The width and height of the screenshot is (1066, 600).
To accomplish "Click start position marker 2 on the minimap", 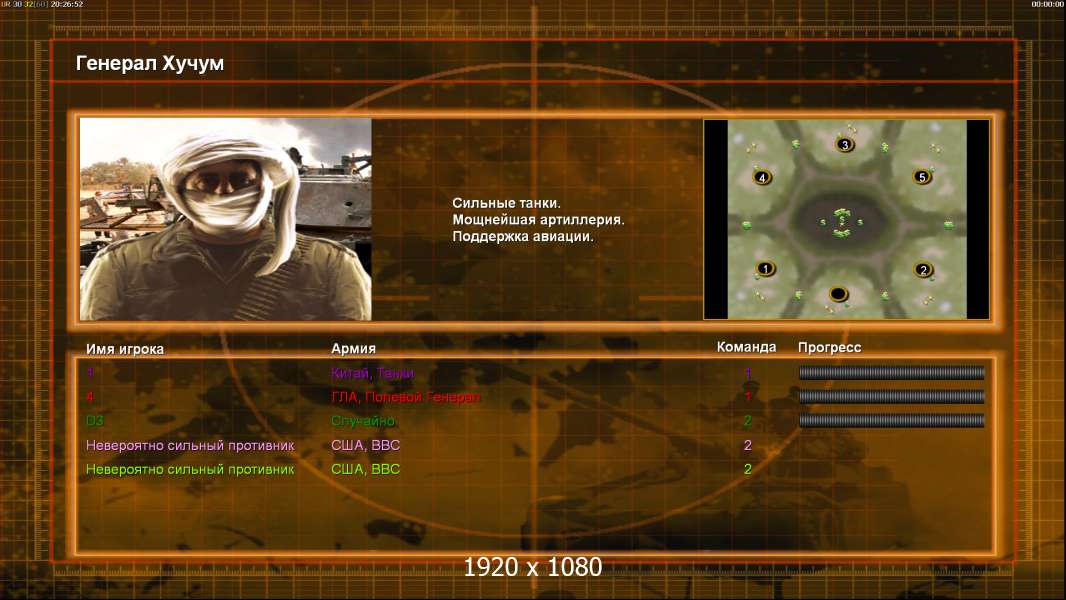I will click(x=923, y=270).
